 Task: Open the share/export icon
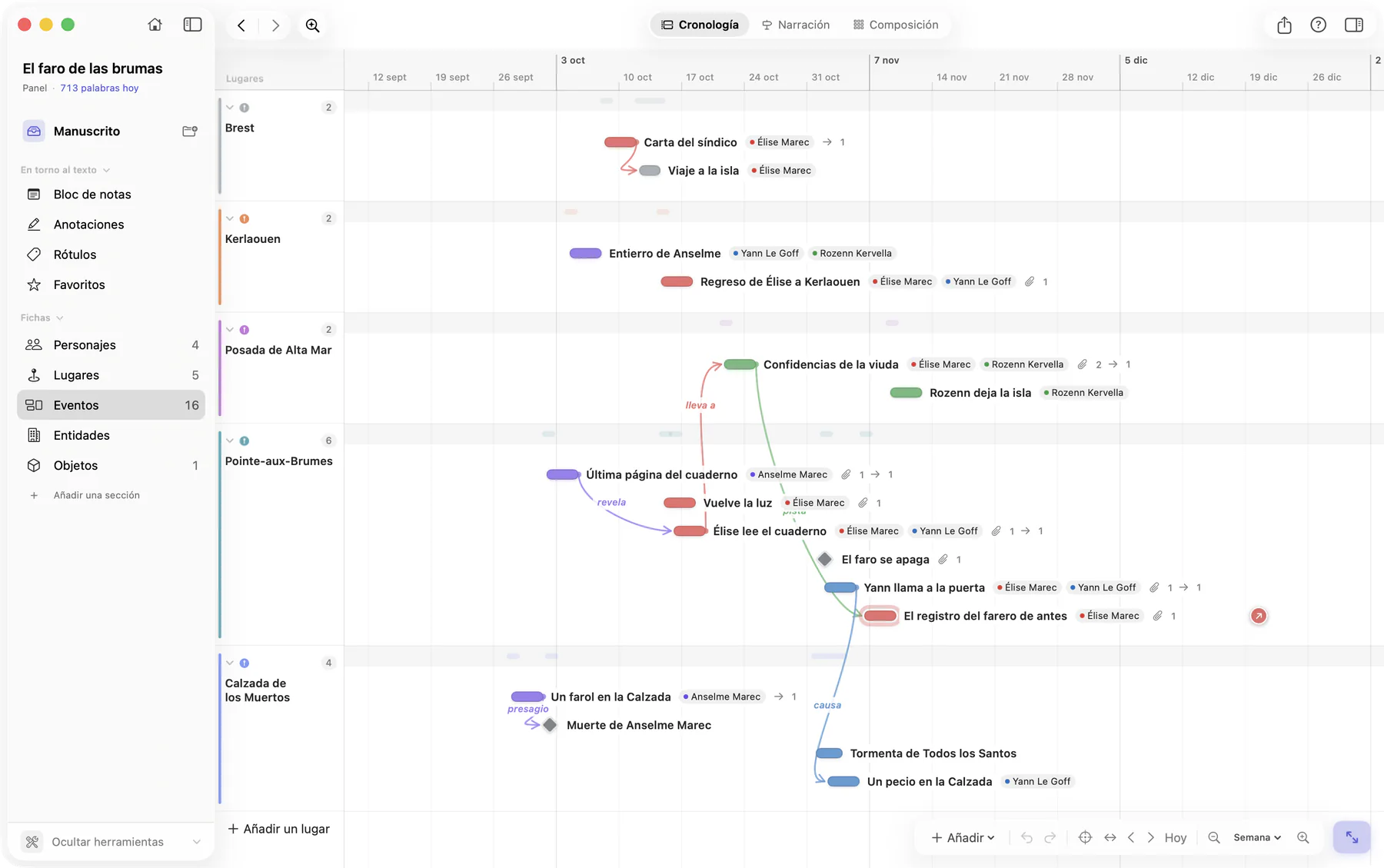tap(1284, 25)
